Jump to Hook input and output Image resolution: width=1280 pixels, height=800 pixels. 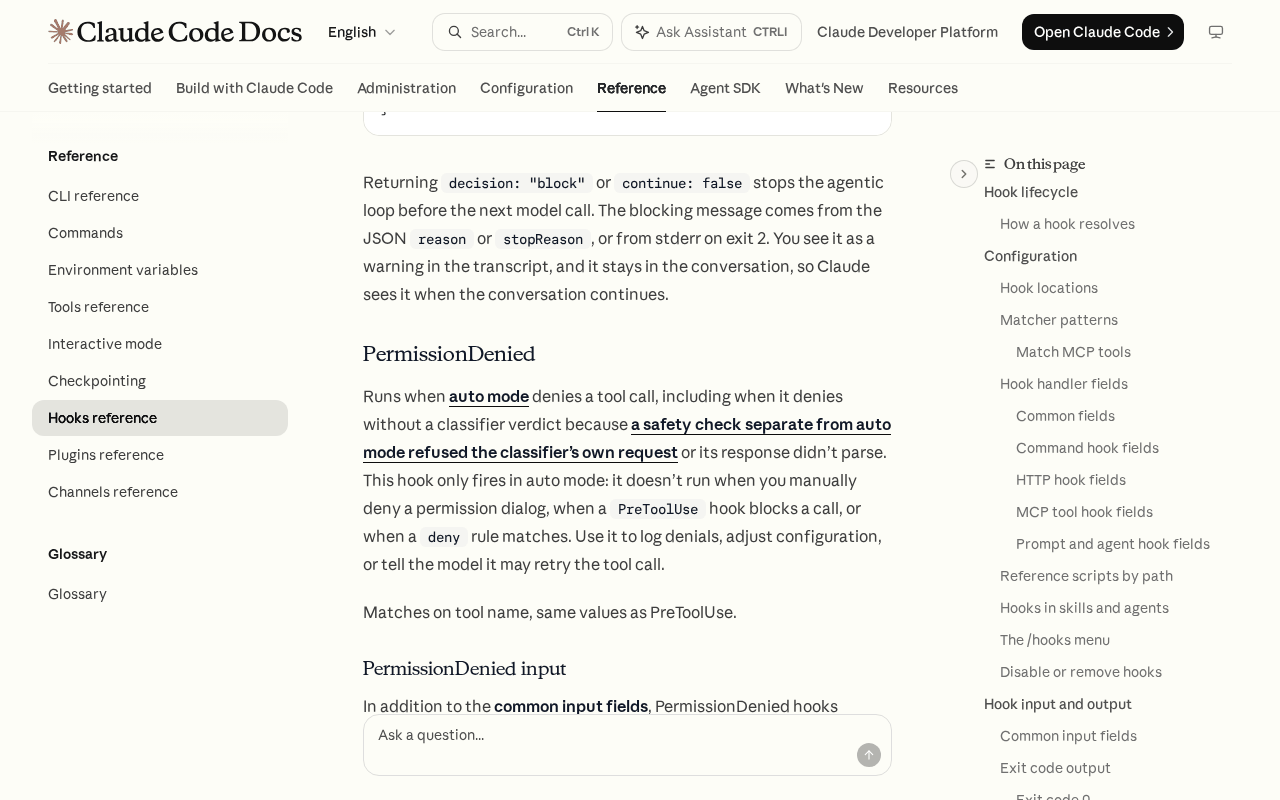1058,704
